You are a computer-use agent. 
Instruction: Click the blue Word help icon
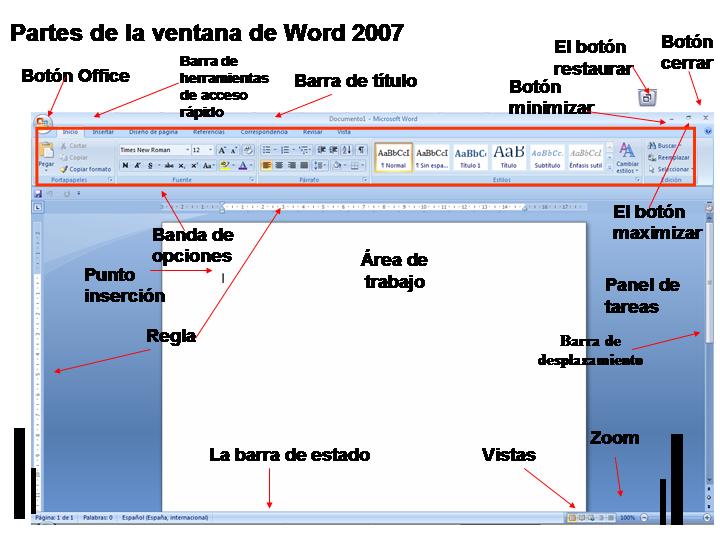click(x=708, y=132)
